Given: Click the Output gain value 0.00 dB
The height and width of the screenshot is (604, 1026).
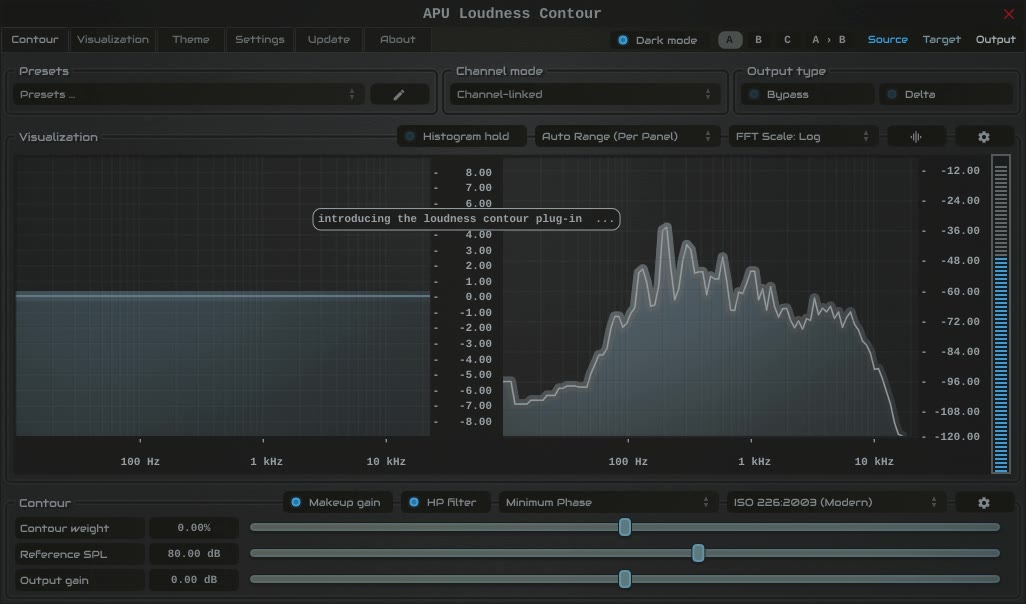Looking at the screenshot, I should click(x=194, y=580).
